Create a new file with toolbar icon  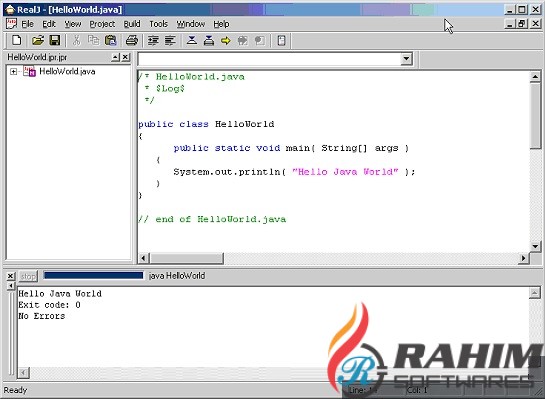tap(16, 40)
